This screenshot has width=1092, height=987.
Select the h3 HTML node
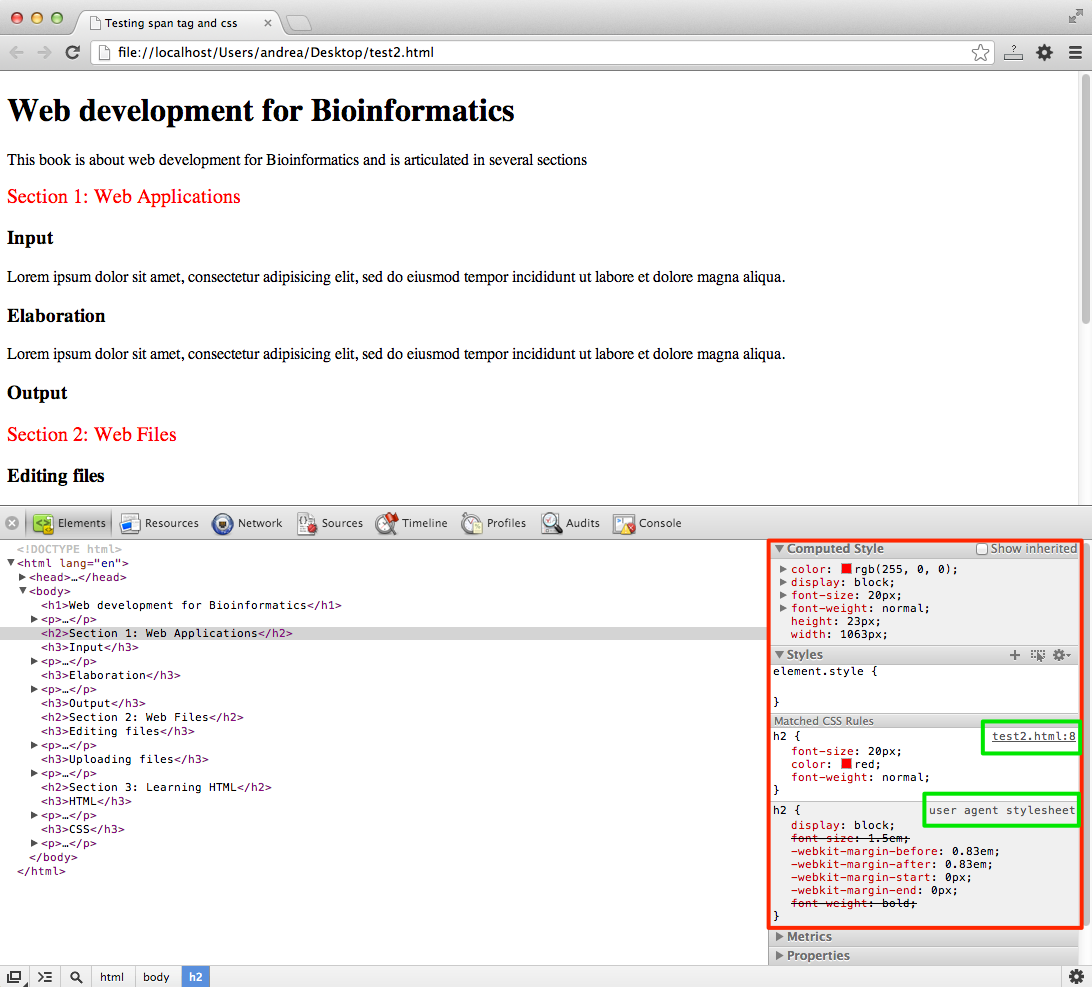tap(86, 801)
